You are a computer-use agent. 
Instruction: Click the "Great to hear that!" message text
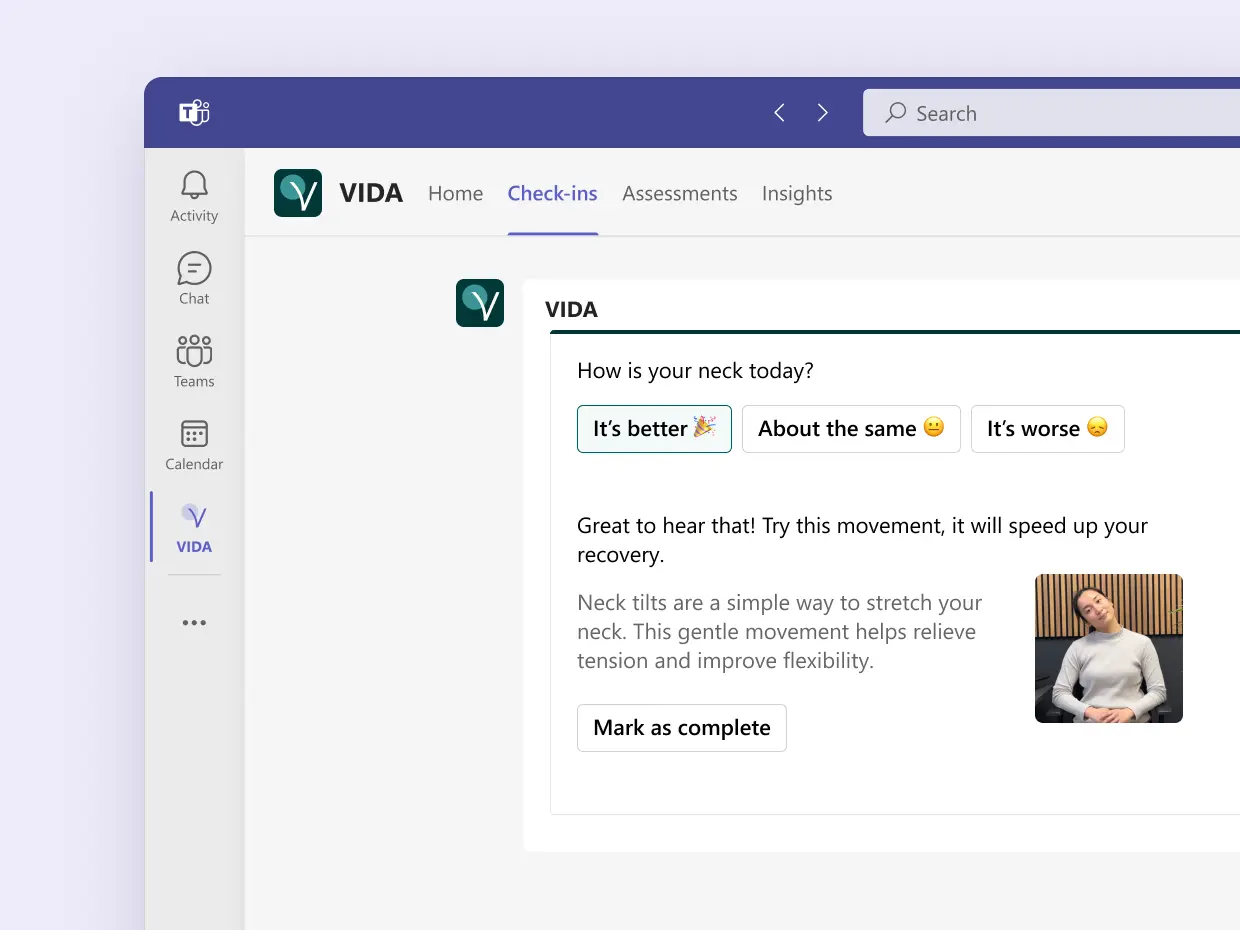click(862, 540)
